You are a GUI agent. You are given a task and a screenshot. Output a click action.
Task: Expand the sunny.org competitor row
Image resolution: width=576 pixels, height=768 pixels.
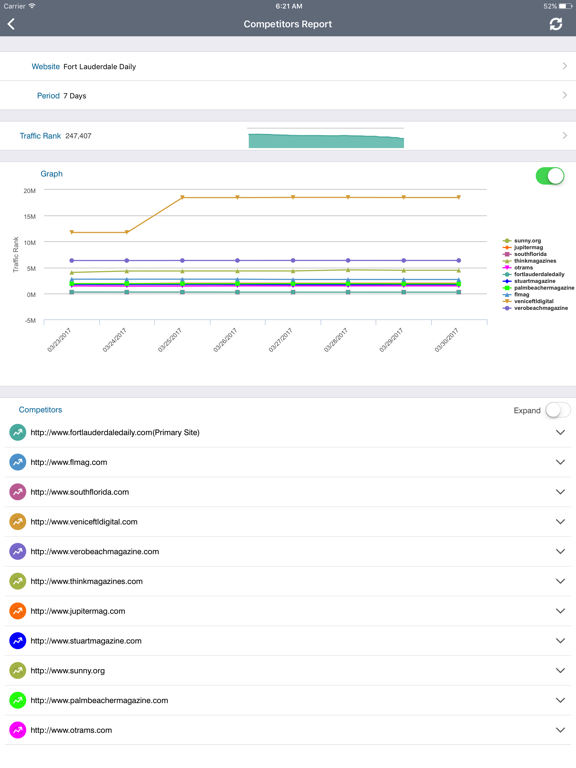coord(560,671)
